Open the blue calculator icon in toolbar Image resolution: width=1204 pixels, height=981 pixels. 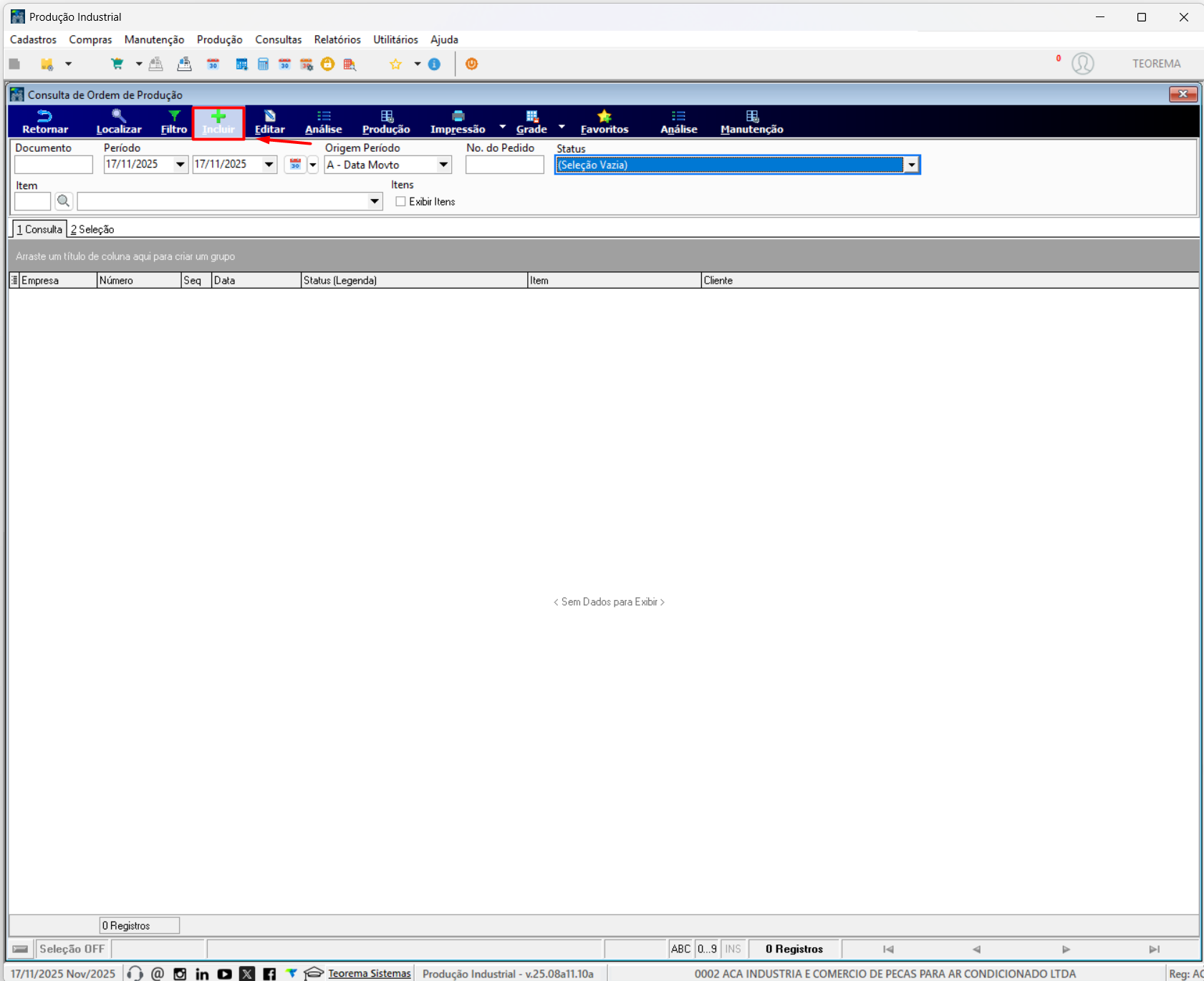pyautogui.click(x=263, y=64)
